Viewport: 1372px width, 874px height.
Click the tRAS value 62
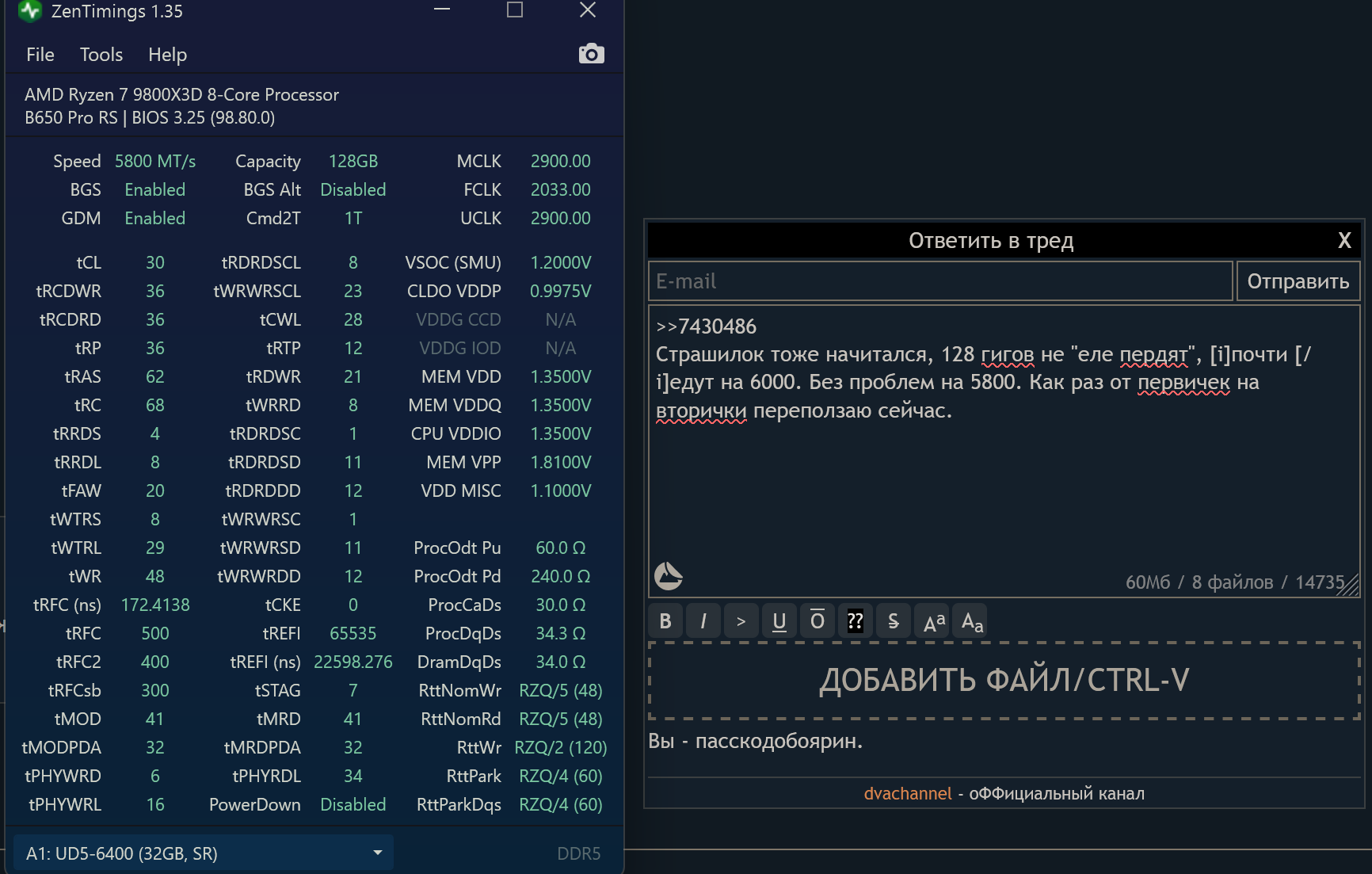[155, 376]
